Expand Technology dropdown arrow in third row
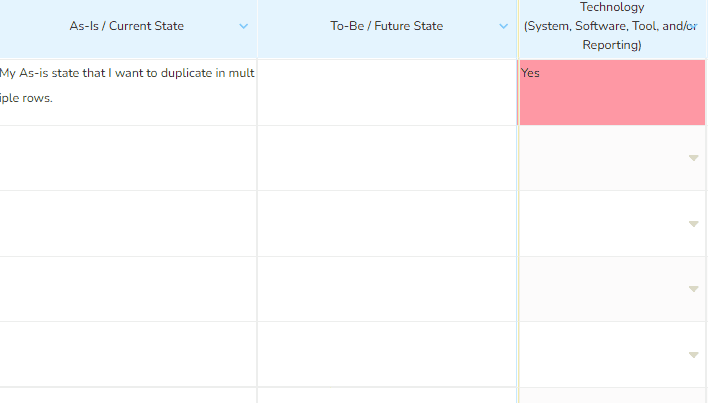This screenshot has width=708, height=403. [x=694, y=224]
